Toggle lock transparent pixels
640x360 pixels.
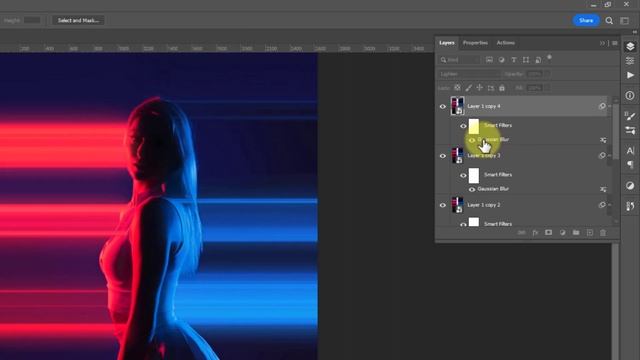457,88
